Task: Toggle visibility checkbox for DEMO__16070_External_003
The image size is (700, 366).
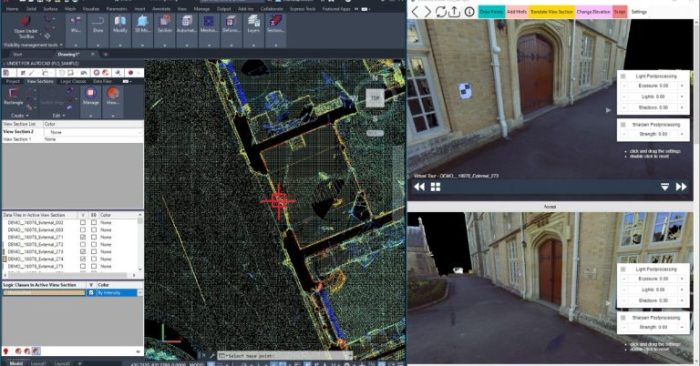Action: coord(83,229)
